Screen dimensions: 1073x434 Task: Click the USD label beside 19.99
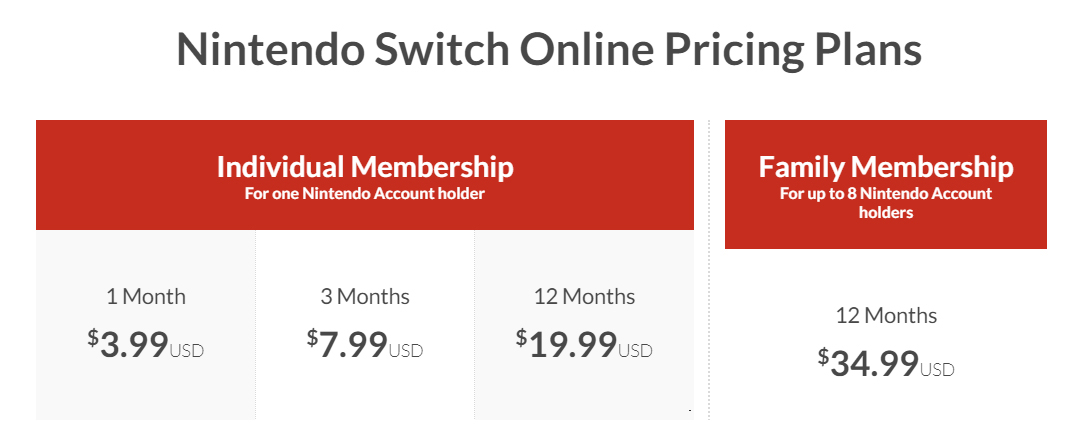point(635,351)
